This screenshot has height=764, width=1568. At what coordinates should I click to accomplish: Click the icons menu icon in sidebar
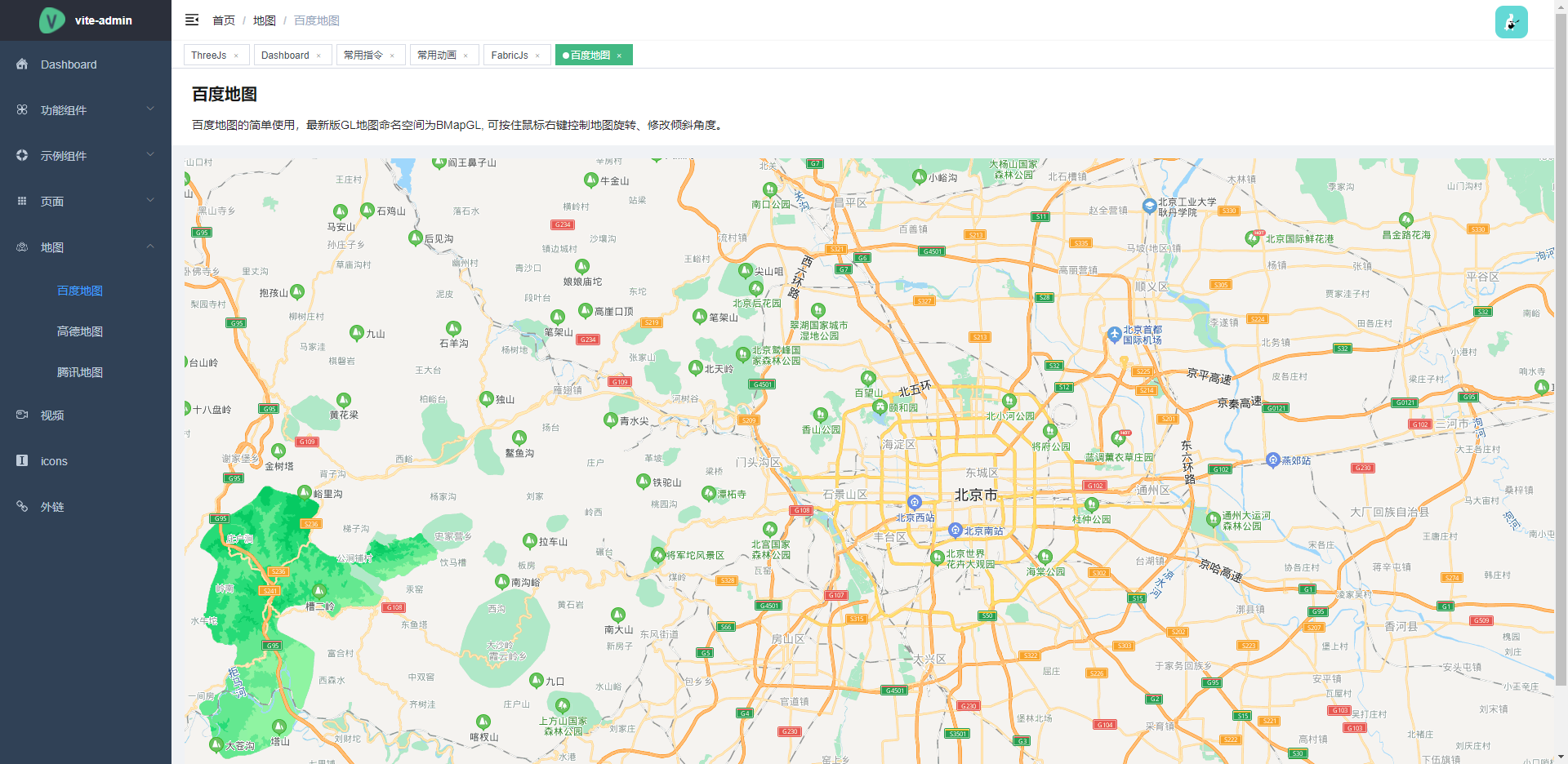[x=22, y=460]
